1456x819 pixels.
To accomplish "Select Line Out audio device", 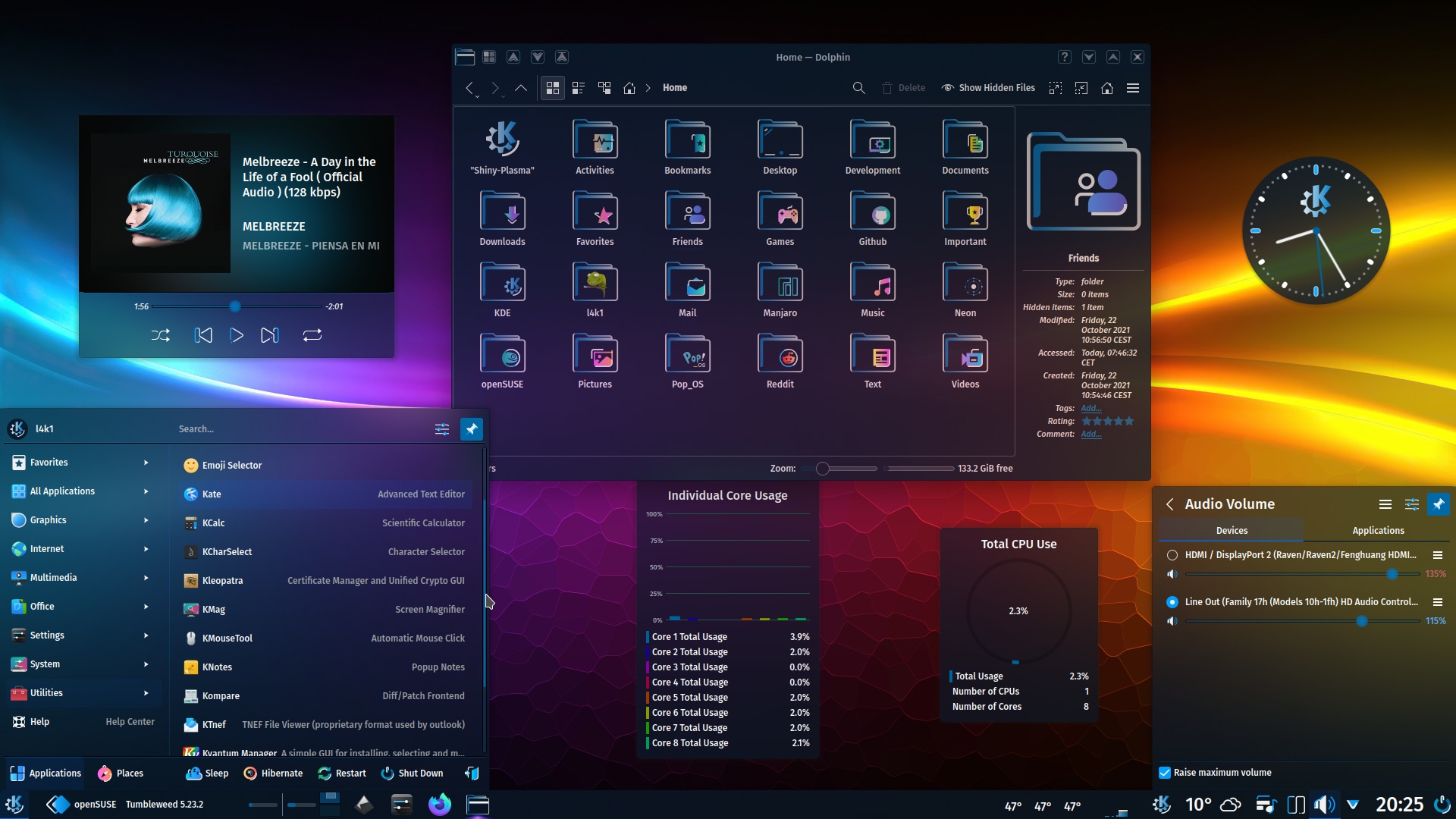I will point(1172,602).
